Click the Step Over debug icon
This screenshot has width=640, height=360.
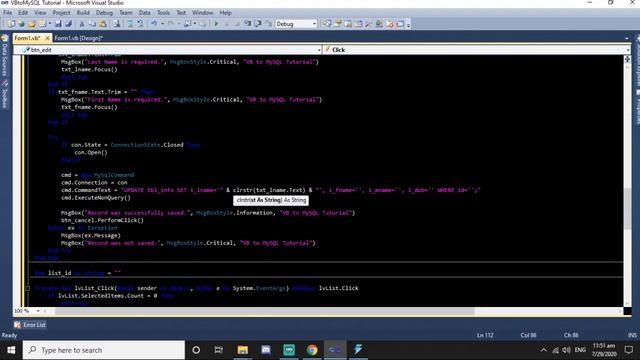click(x=257, y=24)
